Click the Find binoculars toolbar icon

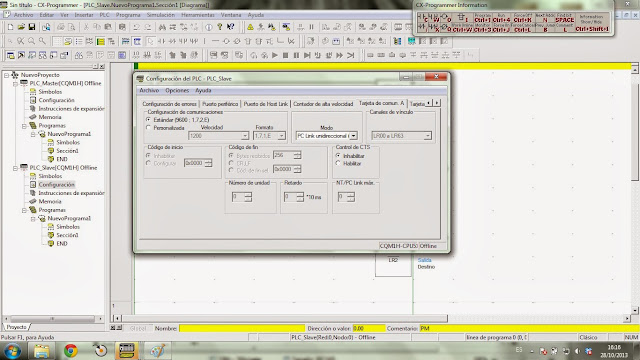pyautogui.click(x=162, y=27)
